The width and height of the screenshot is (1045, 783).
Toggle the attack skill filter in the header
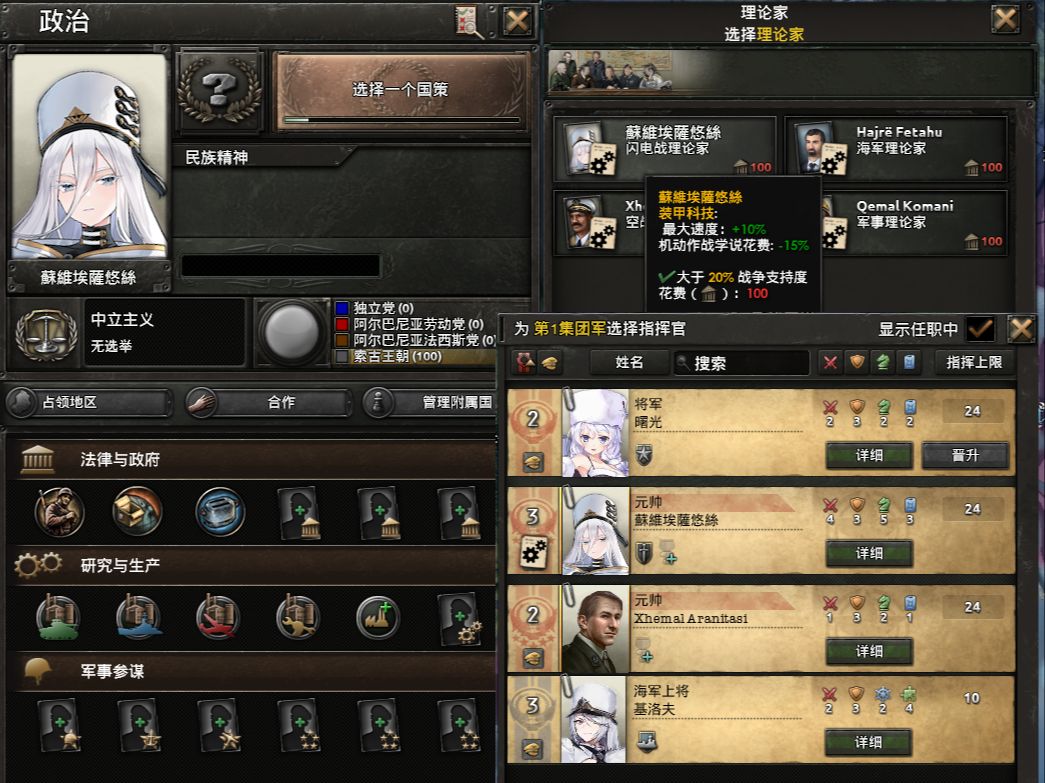pos(830,363)
